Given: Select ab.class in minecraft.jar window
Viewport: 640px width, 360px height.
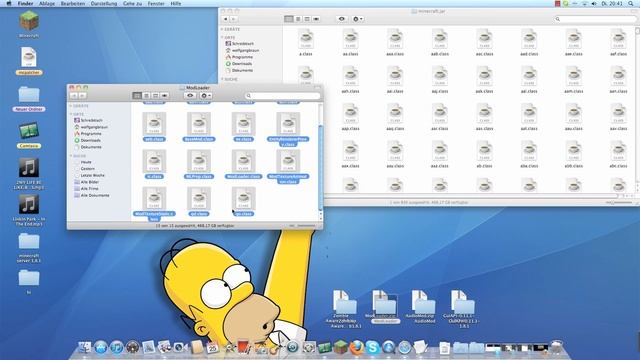Looking at the screenshot, I should (484, 152).
